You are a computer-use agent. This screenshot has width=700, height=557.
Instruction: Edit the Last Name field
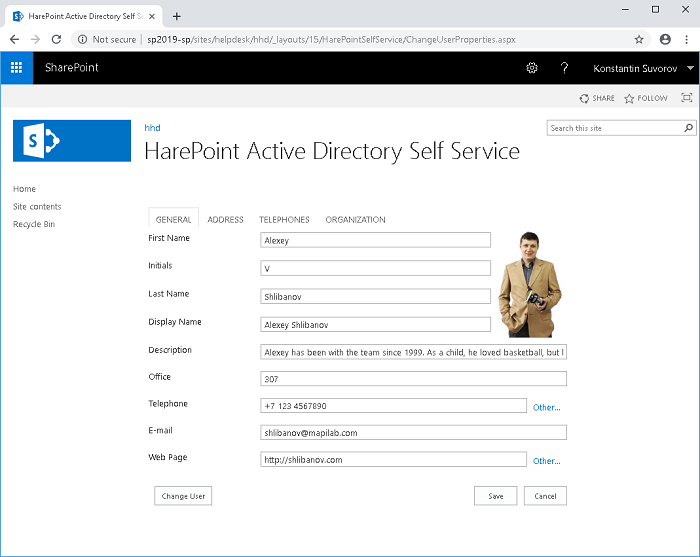click(x=375, y=296)
